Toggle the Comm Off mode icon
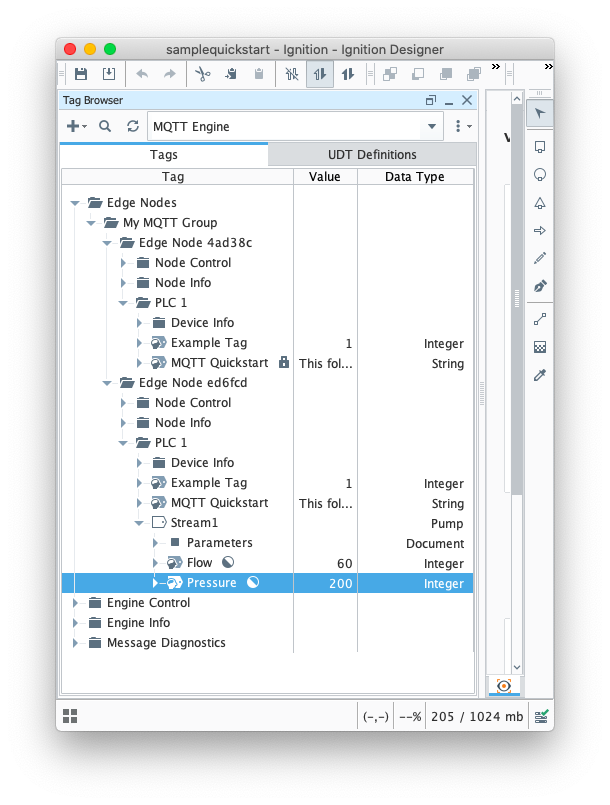 pos(292,74)
